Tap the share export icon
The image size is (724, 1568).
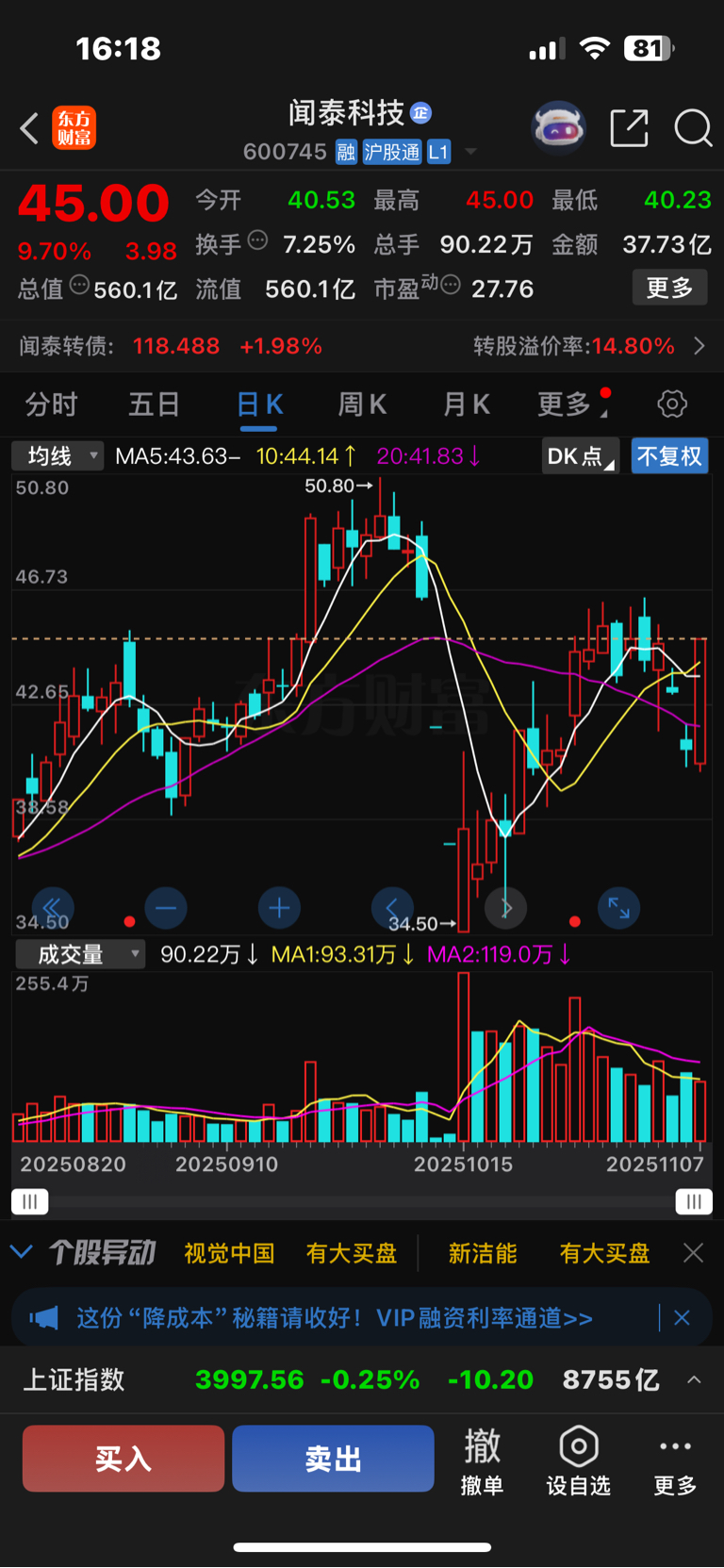click(x=630, y=128)
